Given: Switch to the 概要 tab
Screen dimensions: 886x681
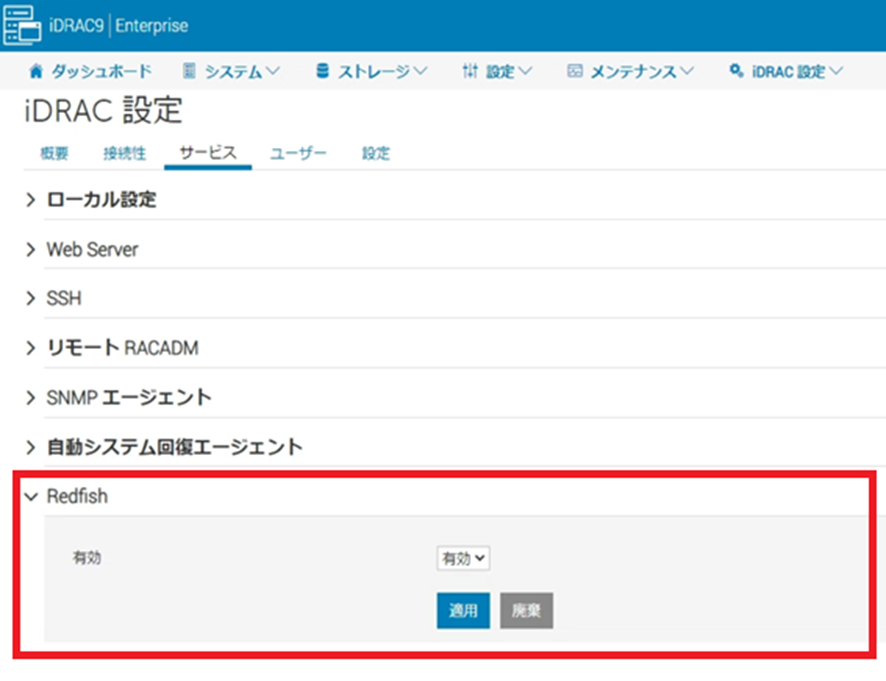Looking at the screenshot, I should (53, 153).
